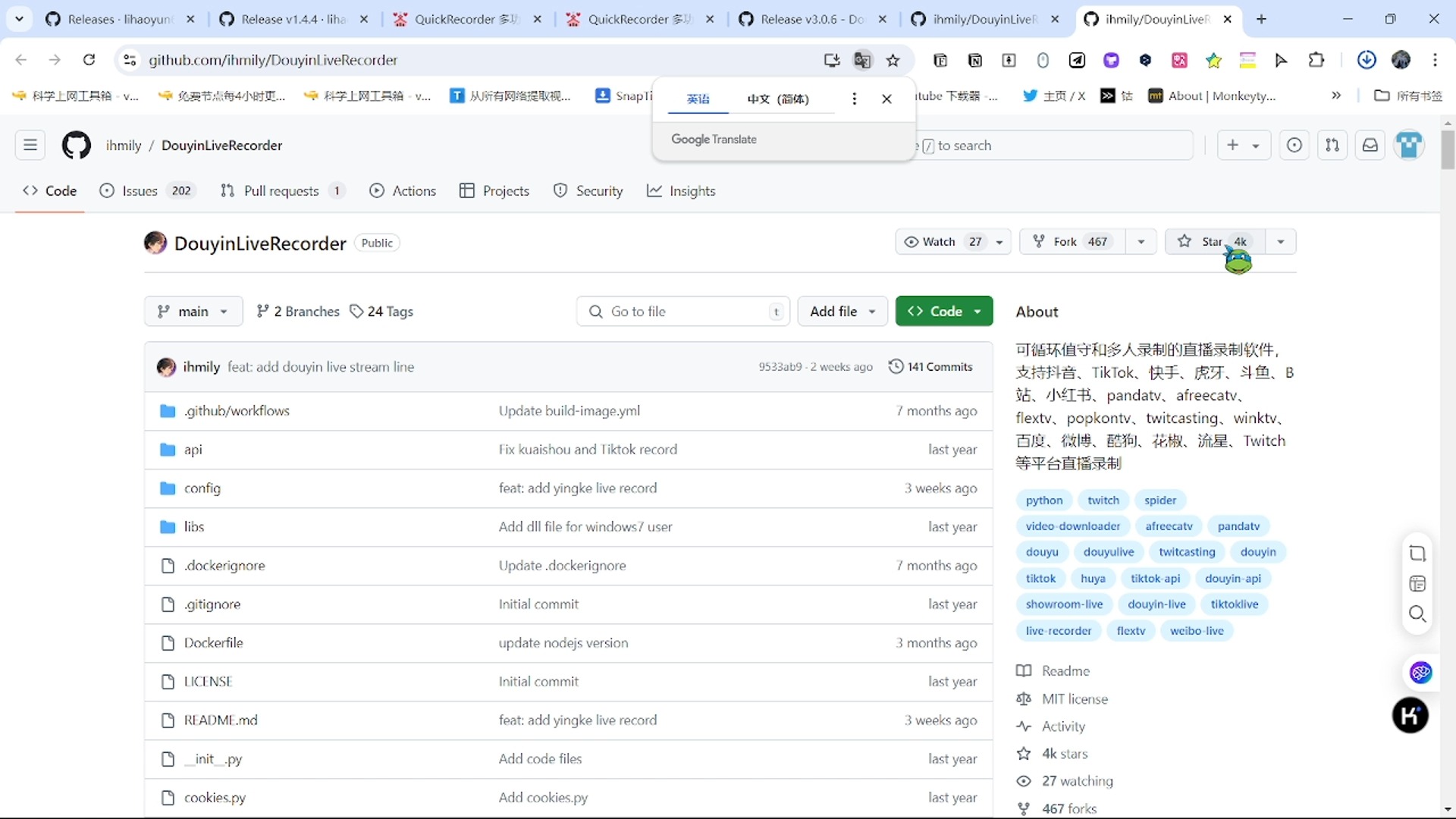
Task: Switch to 'Release v1.4.4' browser tab
Action: (x=293, y=19)
